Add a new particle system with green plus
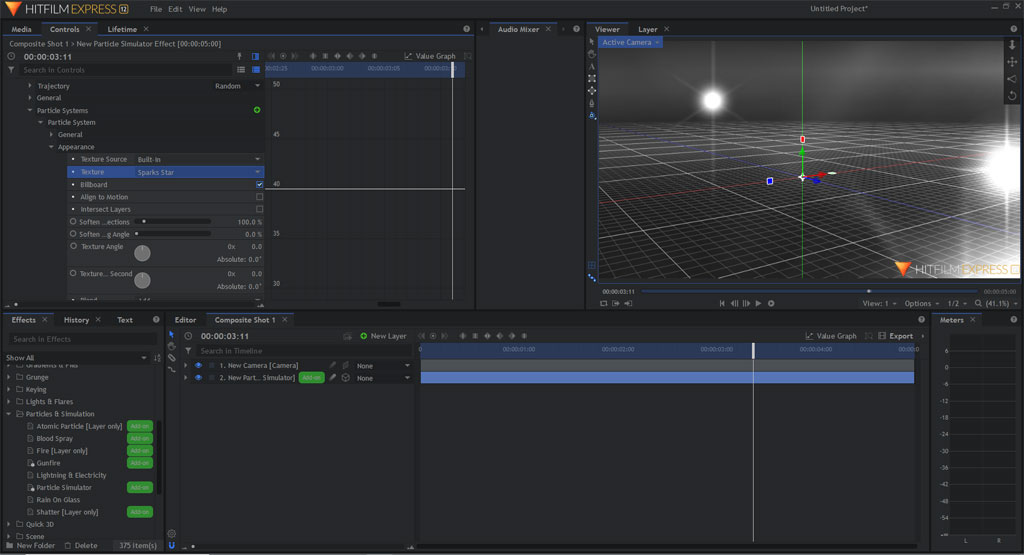The image size is (1024, 555). [257, 110]
